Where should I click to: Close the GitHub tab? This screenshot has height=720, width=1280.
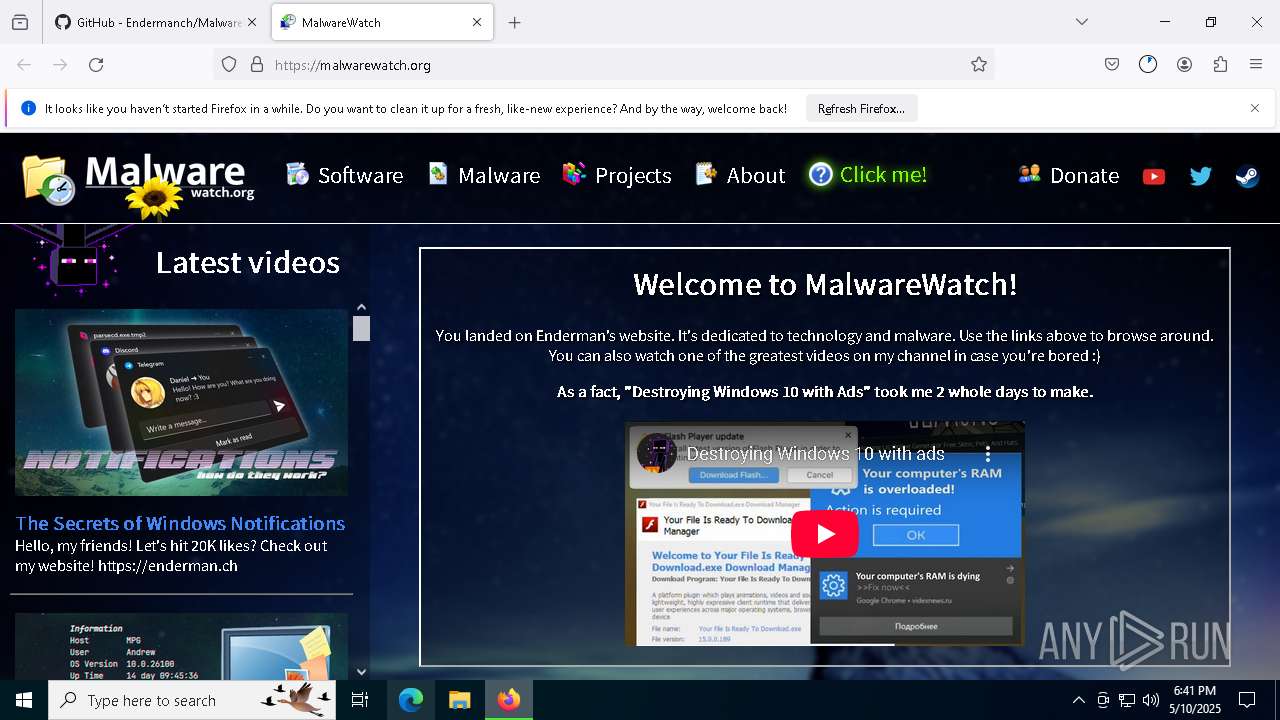click(252, 22)
